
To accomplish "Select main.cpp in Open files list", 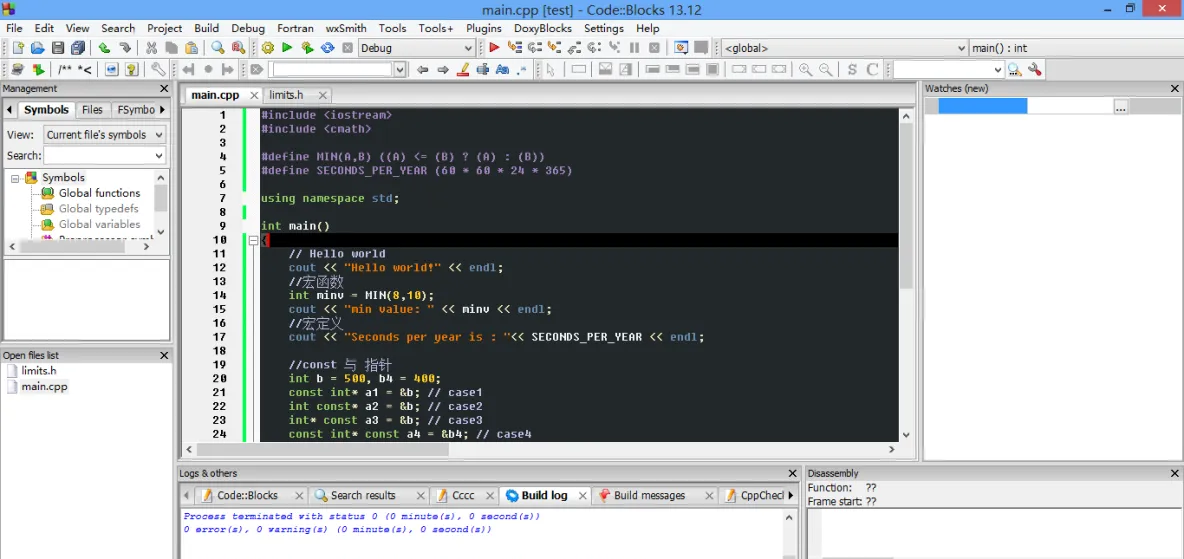I will (x=45, y=387).
